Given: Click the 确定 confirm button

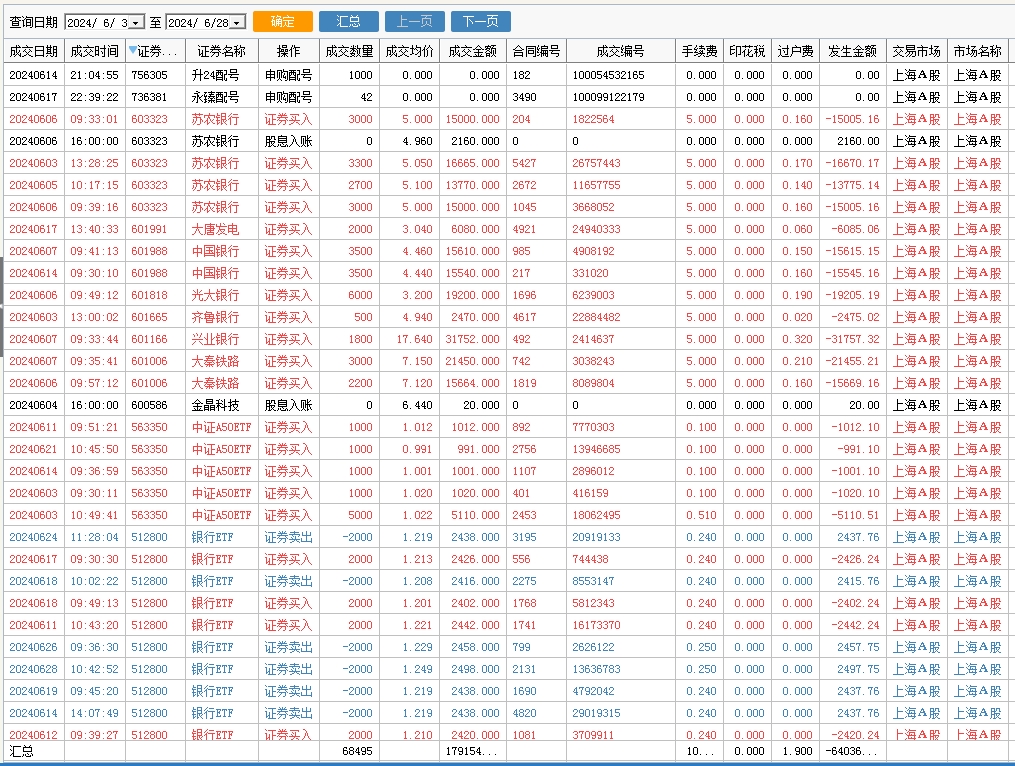Looking at the screenshot, I should pyautogui.click(x=283, y=21).
